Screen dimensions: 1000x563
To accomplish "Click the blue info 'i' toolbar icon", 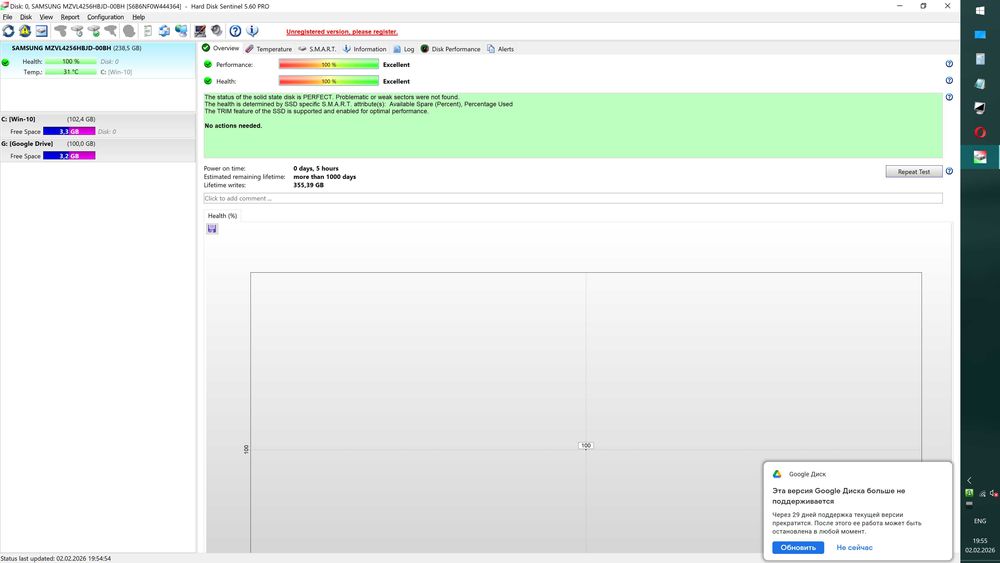I will [253, 31].
